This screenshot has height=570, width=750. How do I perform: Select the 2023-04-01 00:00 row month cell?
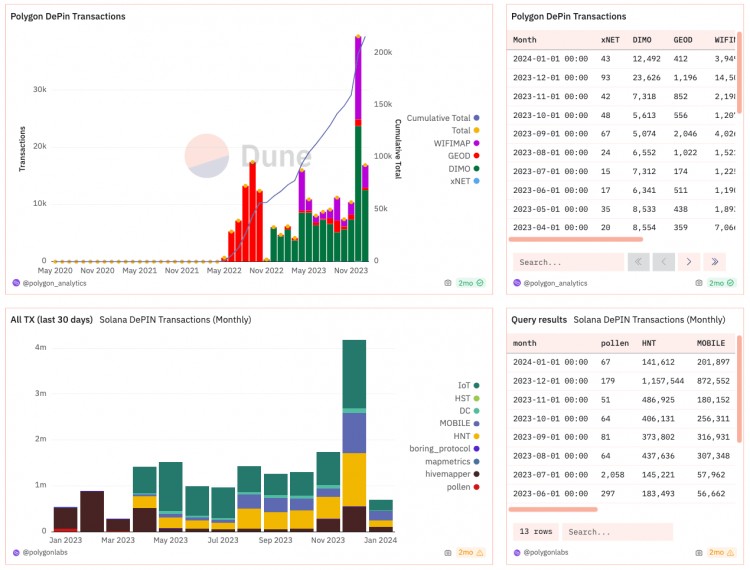550,228
